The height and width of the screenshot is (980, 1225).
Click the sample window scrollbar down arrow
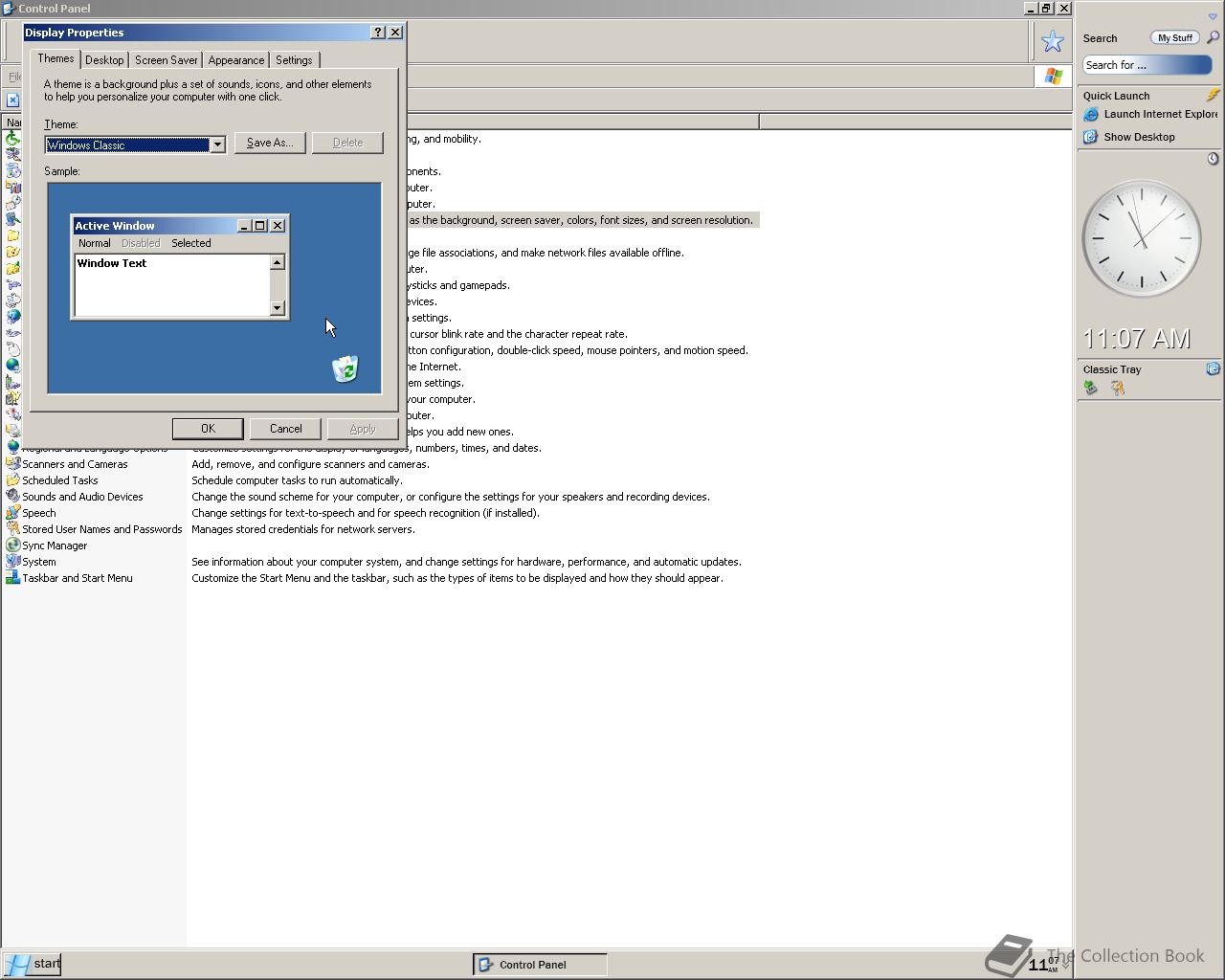click(278, 308)
